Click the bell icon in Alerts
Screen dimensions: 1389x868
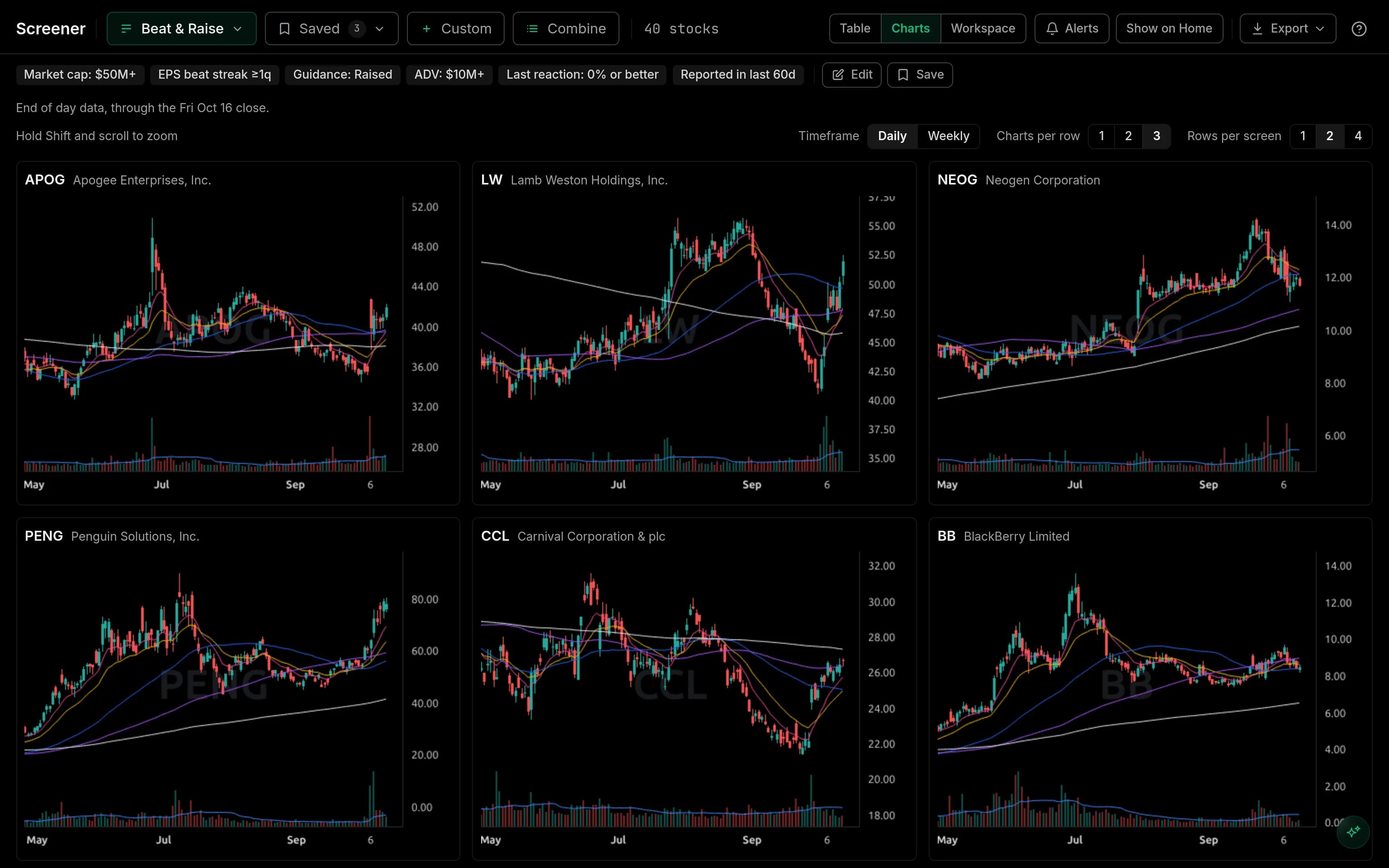(x=1052, y=28)
